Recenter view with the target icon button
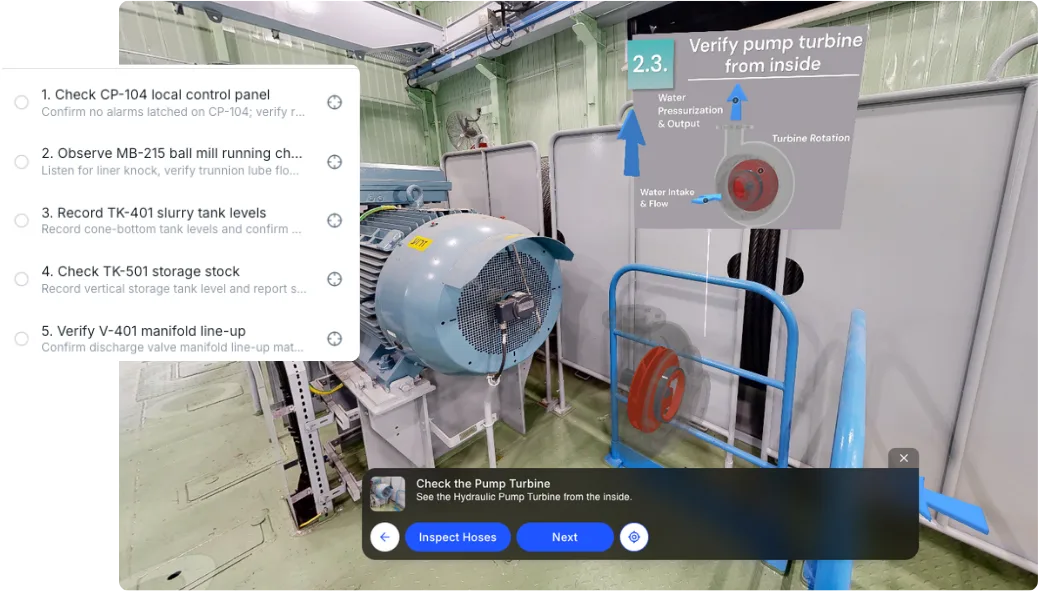 [x=634, y=537]
